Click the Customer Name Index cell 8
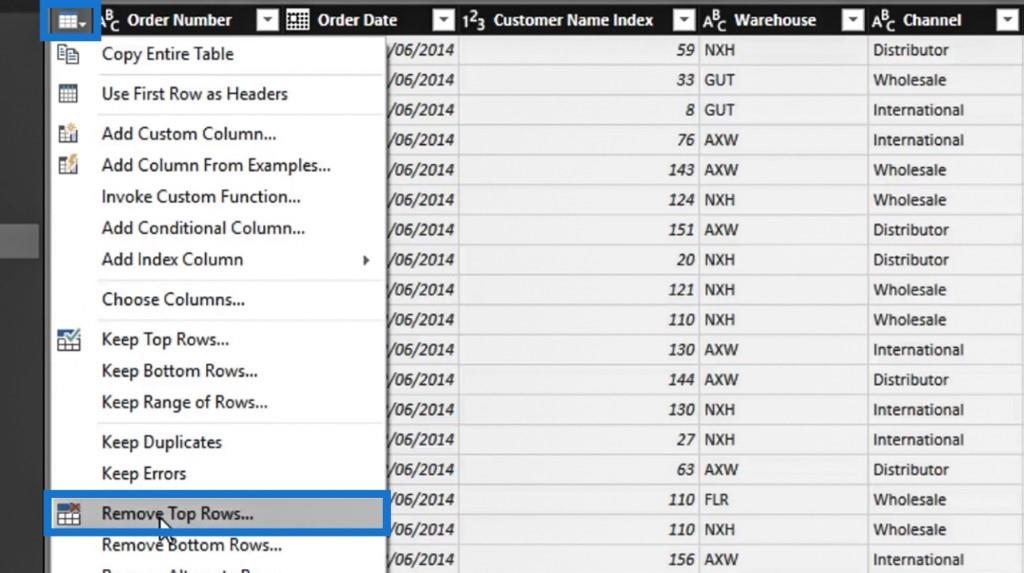The height and width of the screenshot is (573, 1024). (579, 110)
